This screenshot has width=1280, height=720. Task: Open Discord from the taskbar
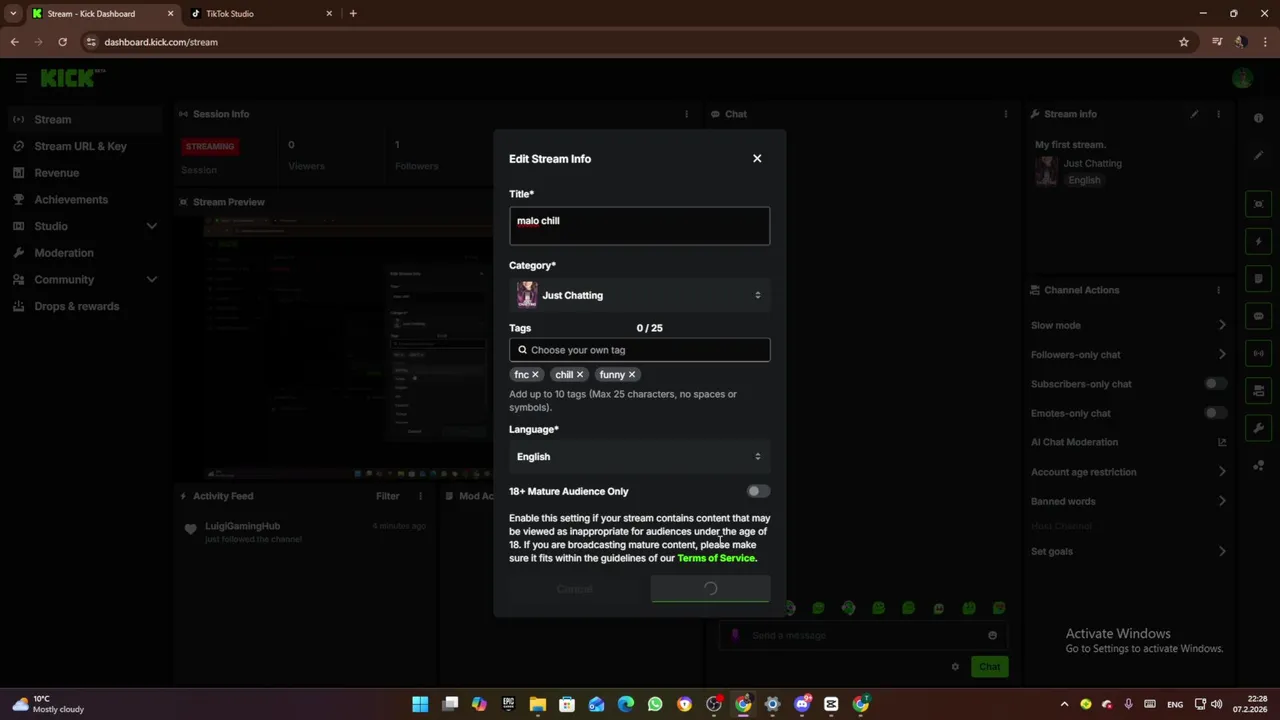click(802, 704)
